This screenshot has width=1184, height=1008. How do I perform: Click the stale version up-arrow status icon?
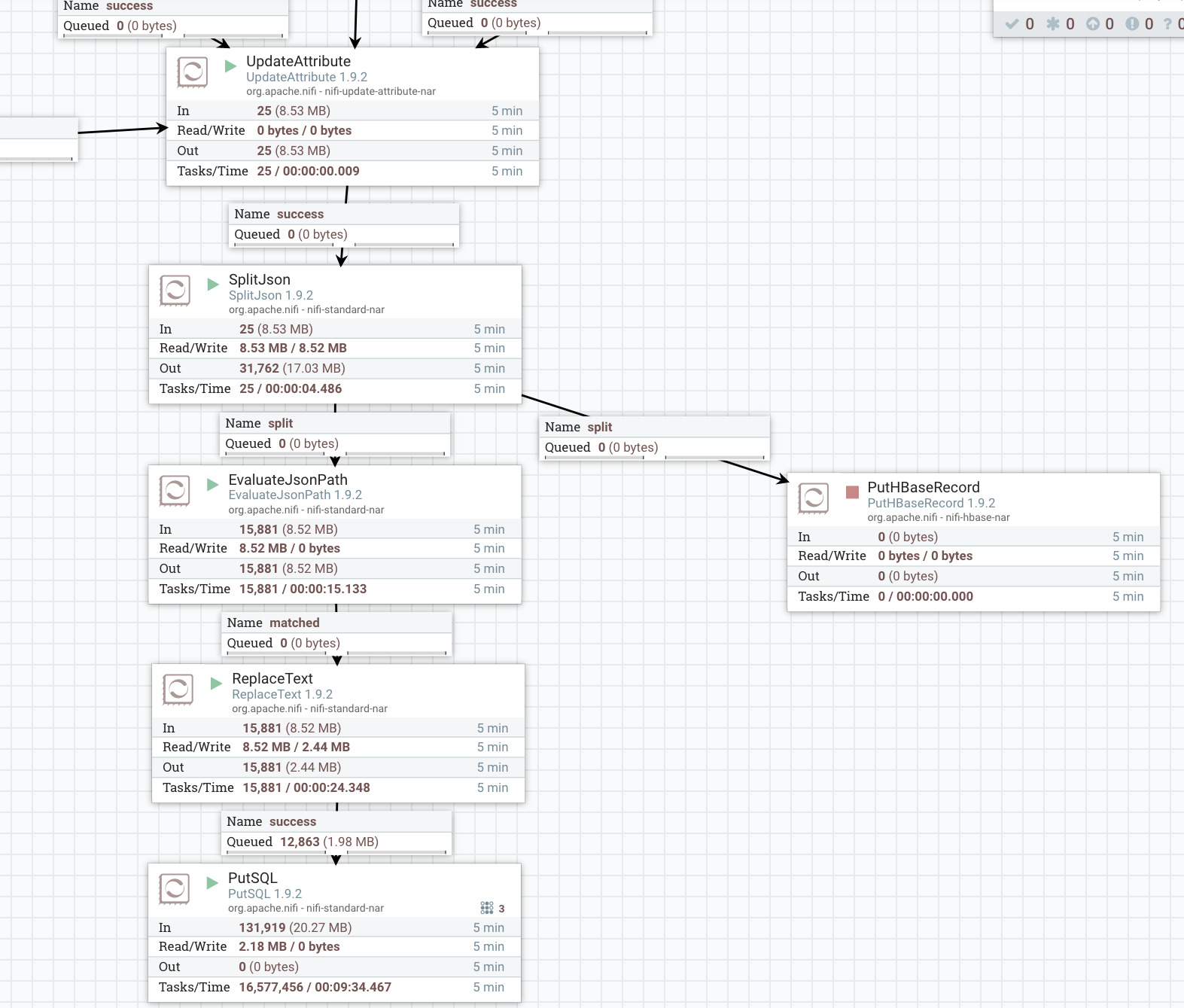(1092, 24)
